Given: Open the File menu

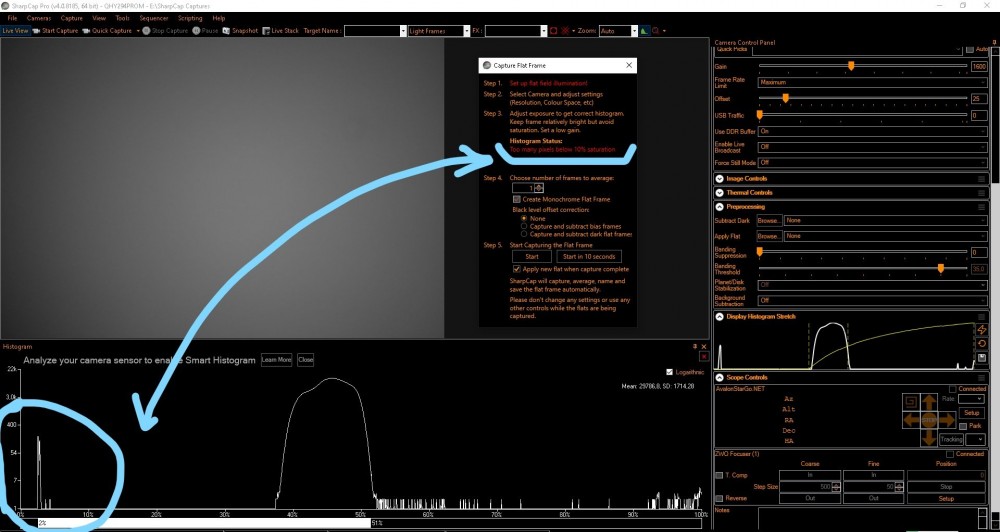Looking at the screenshot, I should tap(12, 18).
